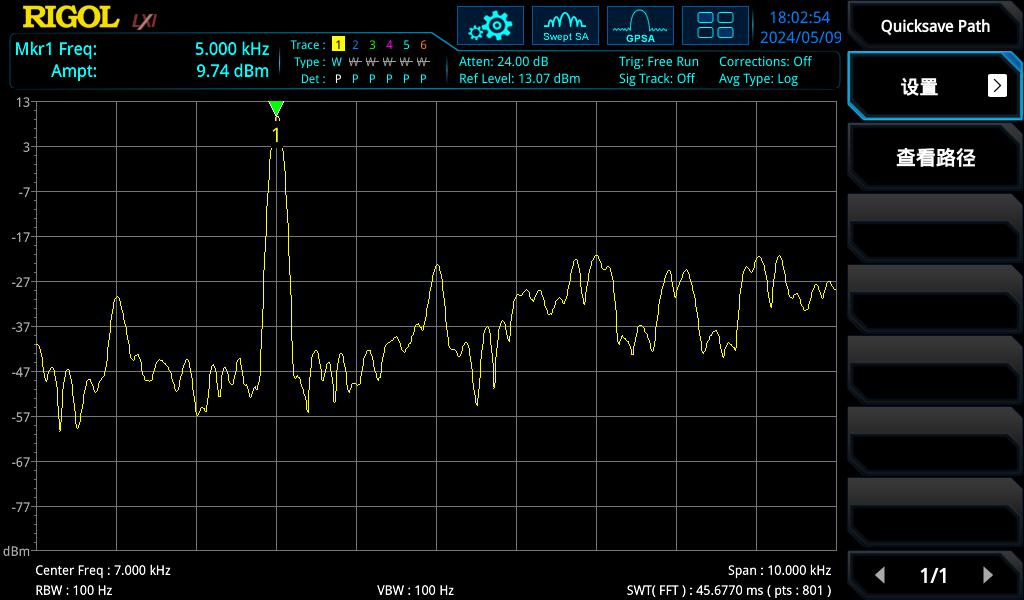Click the Span 10.000 kHz readout
Viewport: 1024px width, 600px height.
point(779,570)
